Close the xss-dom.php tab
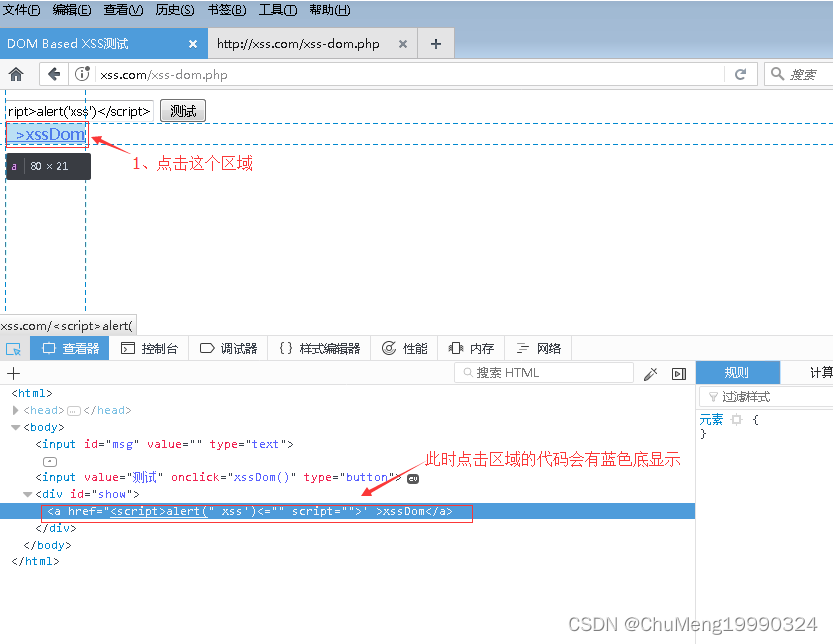 [403, 44]
